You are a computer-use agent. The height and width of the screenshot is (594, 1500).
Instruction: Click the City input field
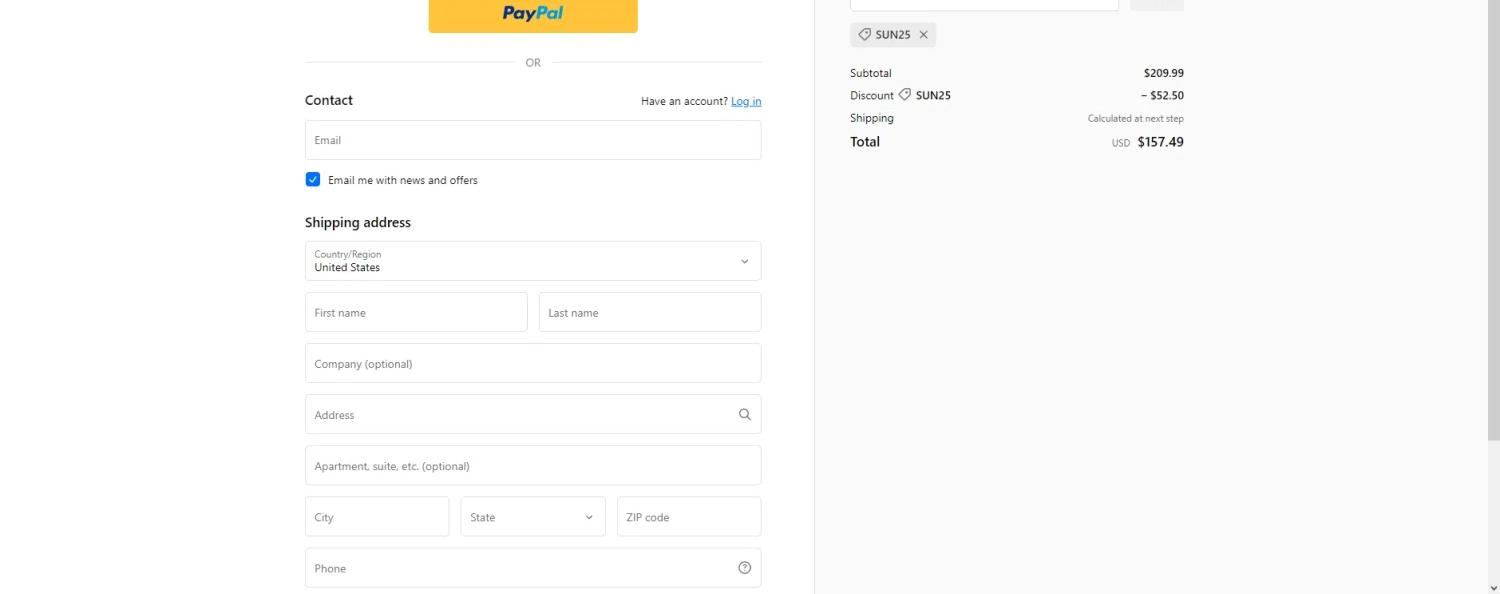point(376,517)
